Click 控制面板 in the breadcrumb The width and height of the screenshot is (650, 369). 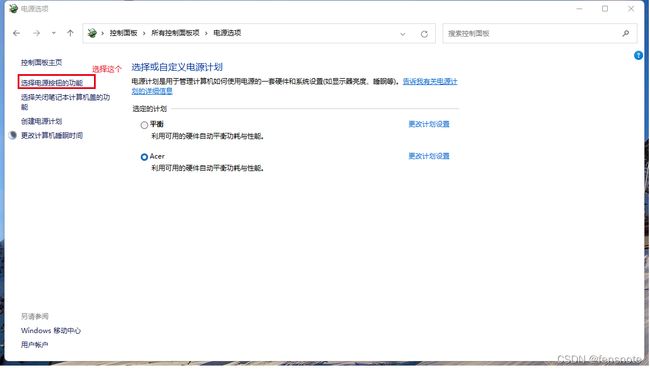click(x=123, y=33)
